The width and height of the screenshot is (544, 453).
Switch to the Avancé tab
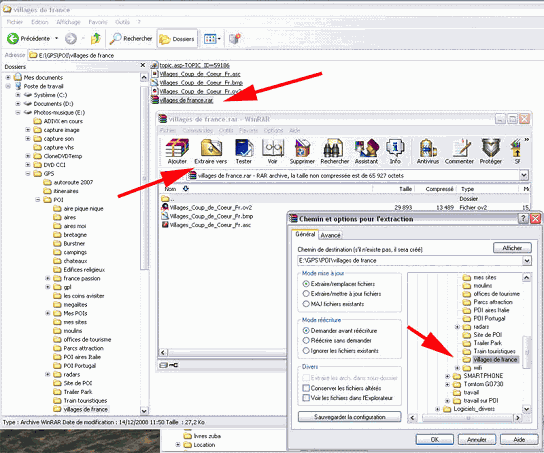[330, 235]
